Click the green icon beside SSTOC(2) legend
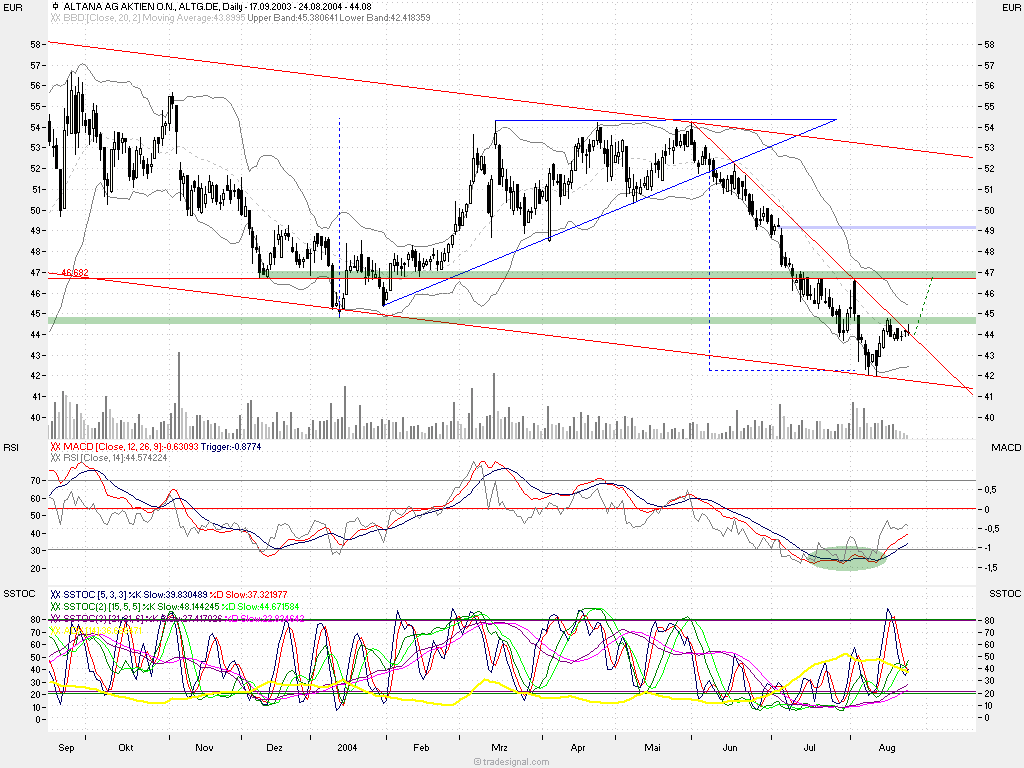Image resolution: width=1024 pixels, height=768 pixels. point(56,607)
